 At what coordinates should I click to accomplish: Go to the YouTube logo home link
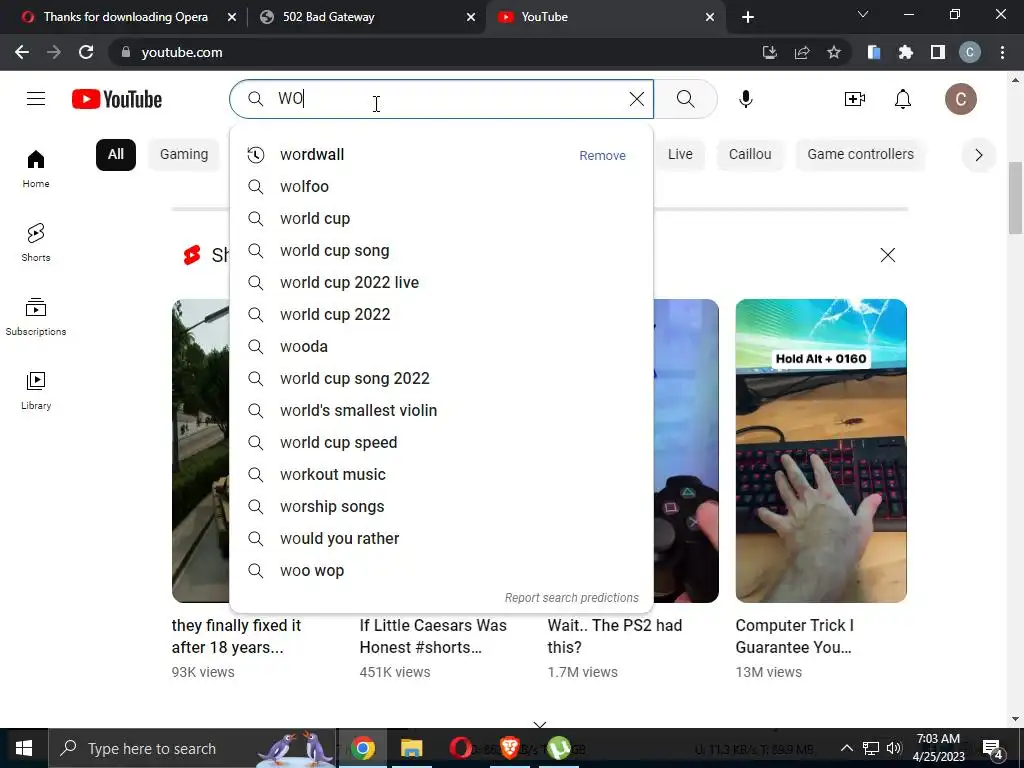117,99
